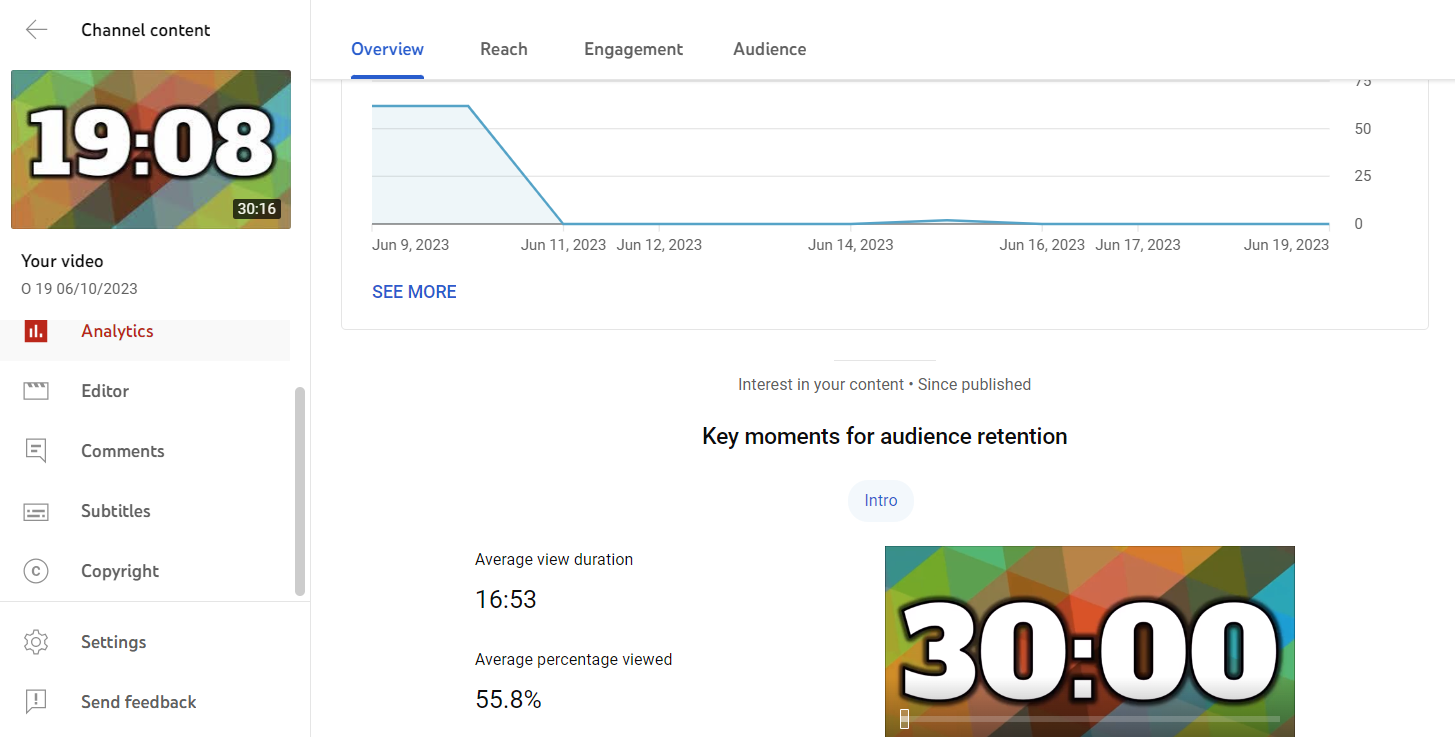Open the Engagement tab
The height and width of the screenshot is (737, 1455).
(x=633, y=48)
